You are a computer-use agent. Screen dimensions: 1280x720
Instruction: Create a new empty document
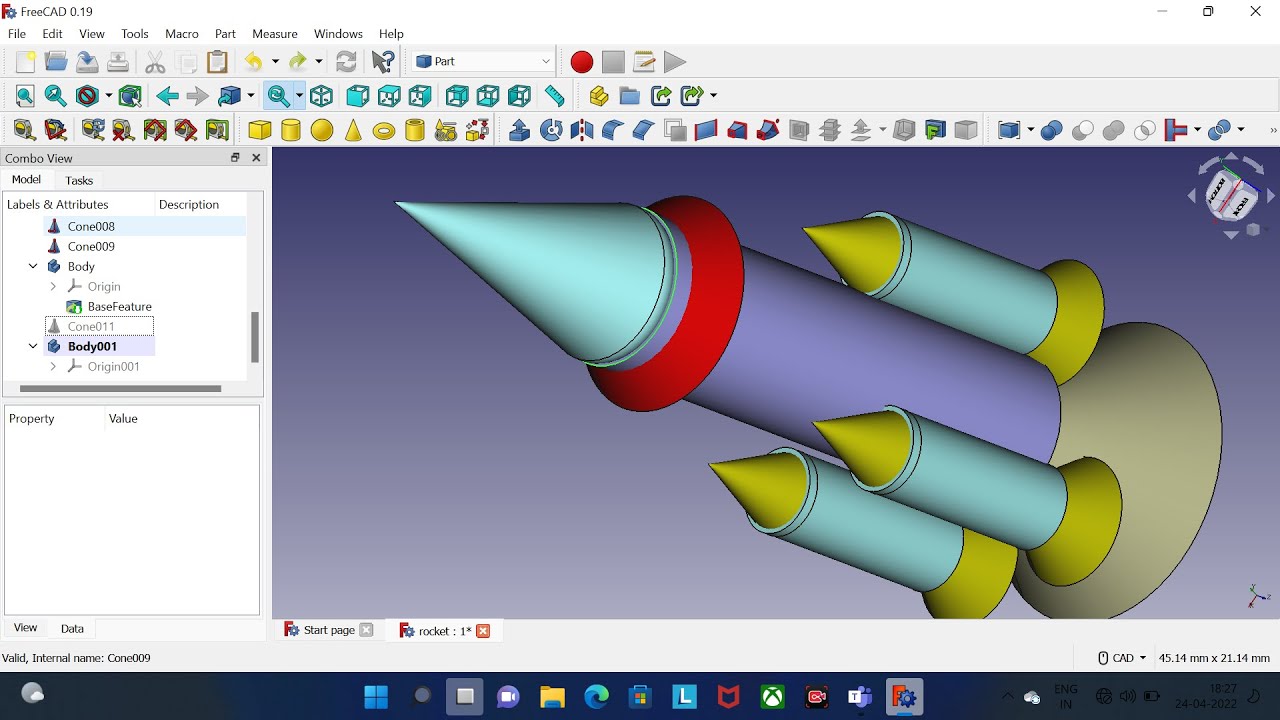pos(25,62)
